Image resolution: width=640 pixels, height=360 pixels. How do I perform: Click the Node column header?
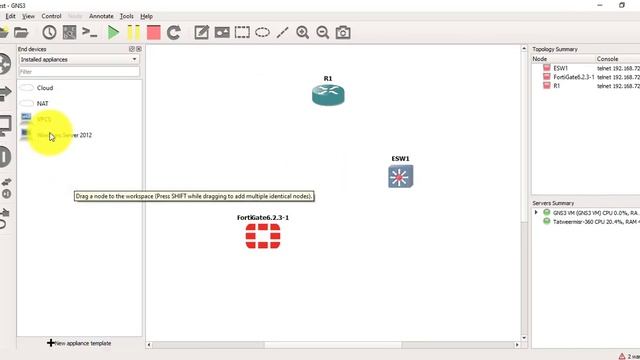[563, 59]
